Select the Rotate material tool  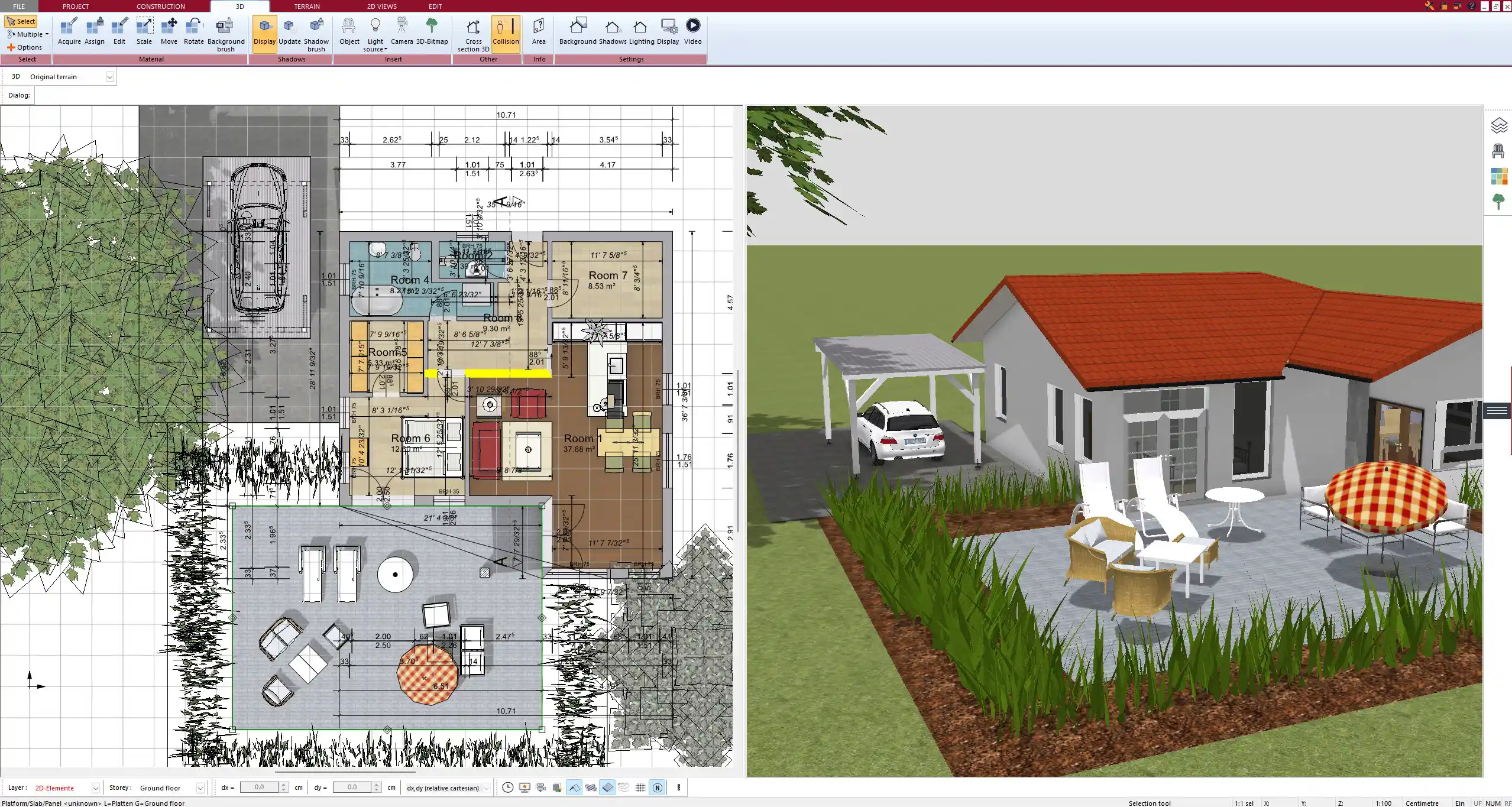[194, 31]
